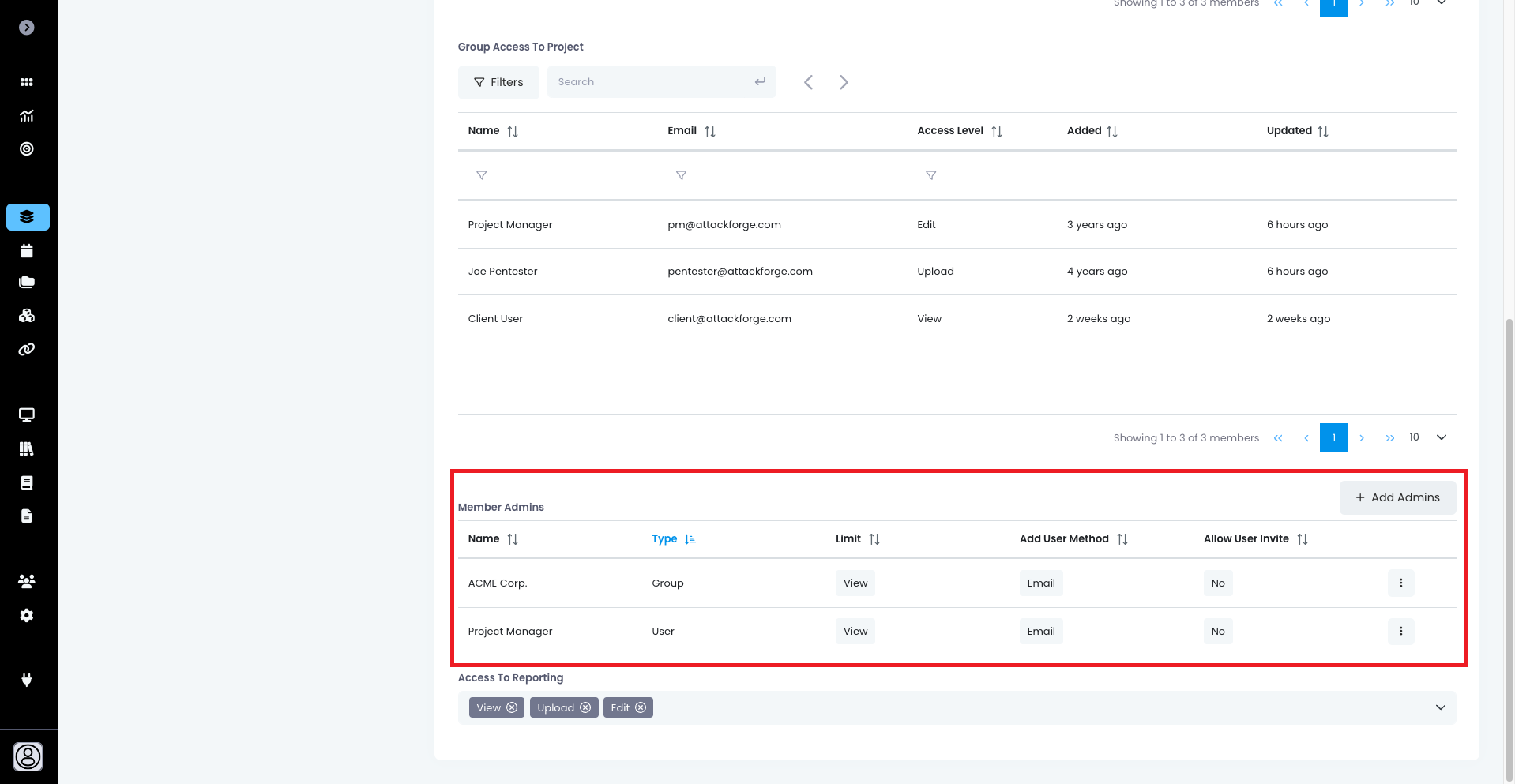
Task: Click the user profile avatar icon
Action: [x=28, y=756]
